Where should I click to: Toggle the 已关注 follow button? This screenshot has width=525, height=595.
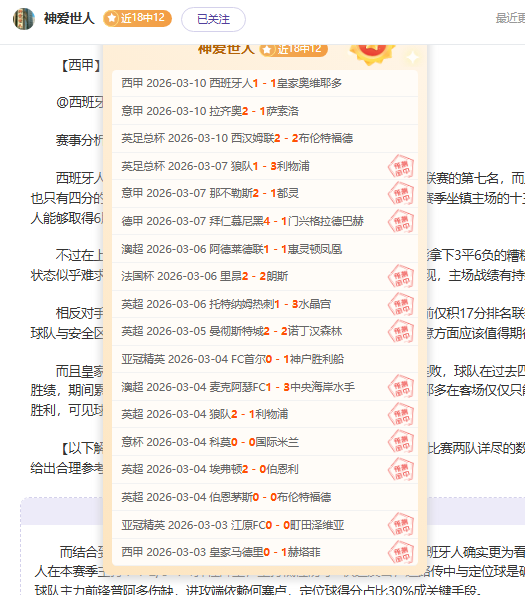pyautogui.click(x=213, y=19)
